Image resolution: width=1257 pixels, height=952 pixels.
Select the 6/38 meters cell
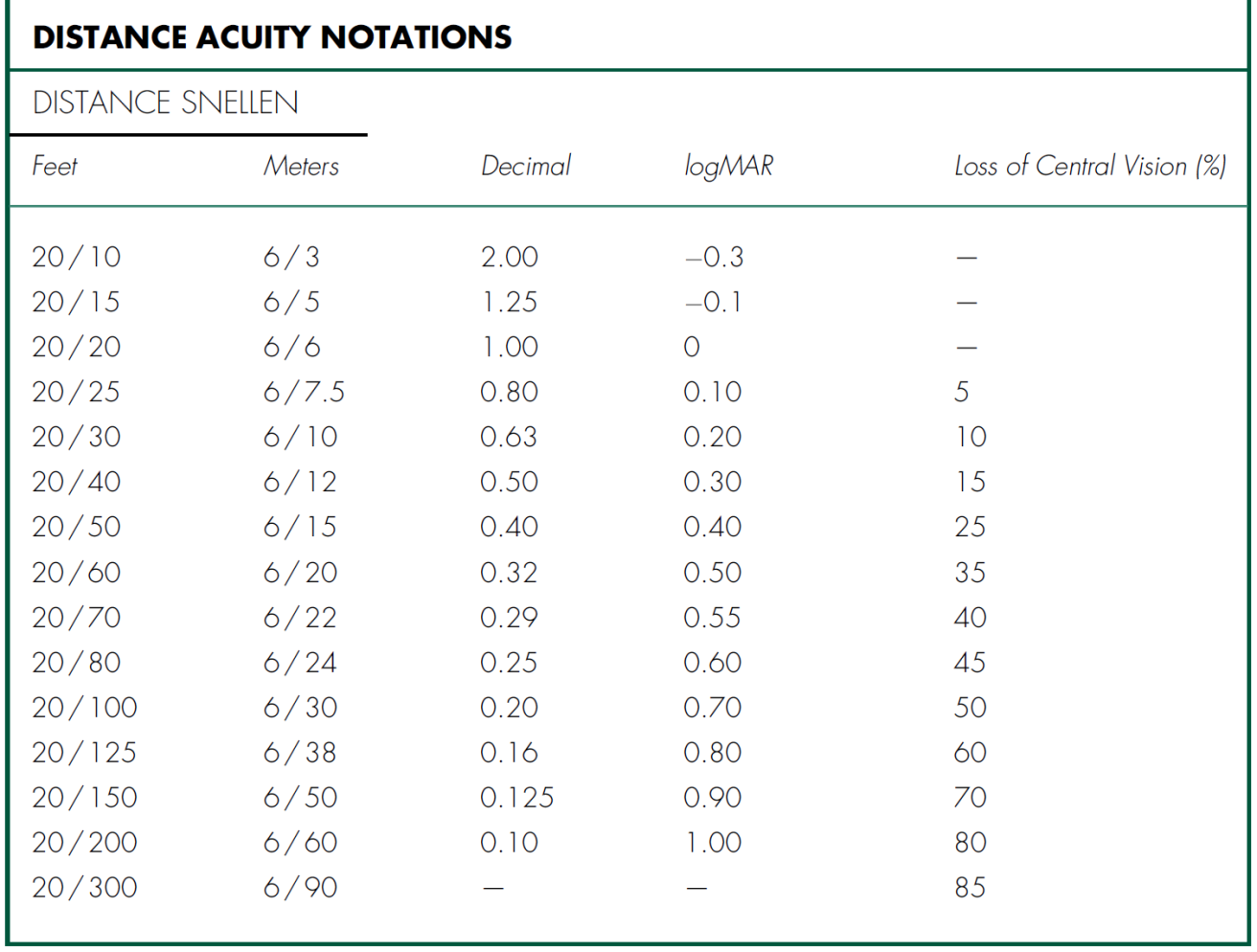[x=300, y=753]
